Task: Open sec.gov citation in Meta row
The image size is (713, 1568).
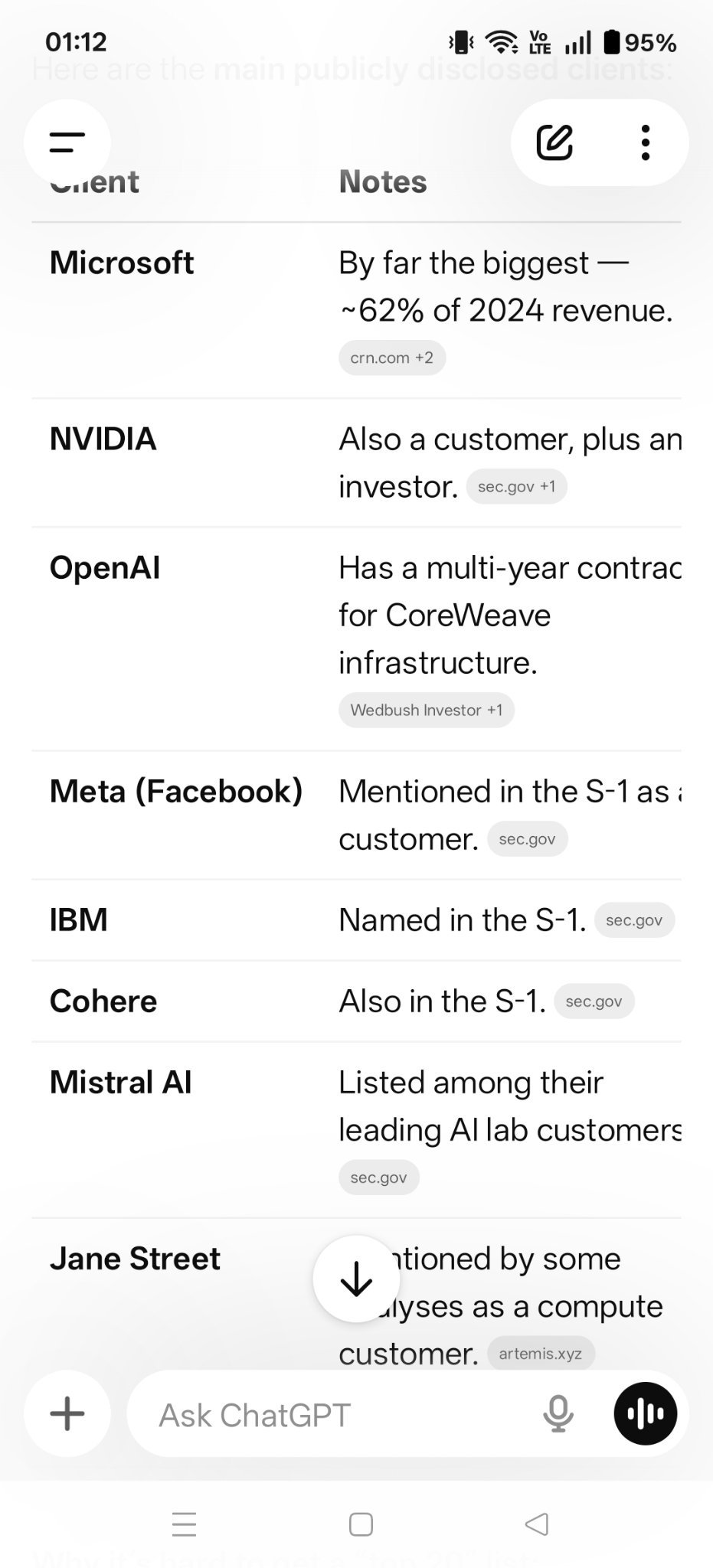Action: pyautogui.click(x=528, y=839)
